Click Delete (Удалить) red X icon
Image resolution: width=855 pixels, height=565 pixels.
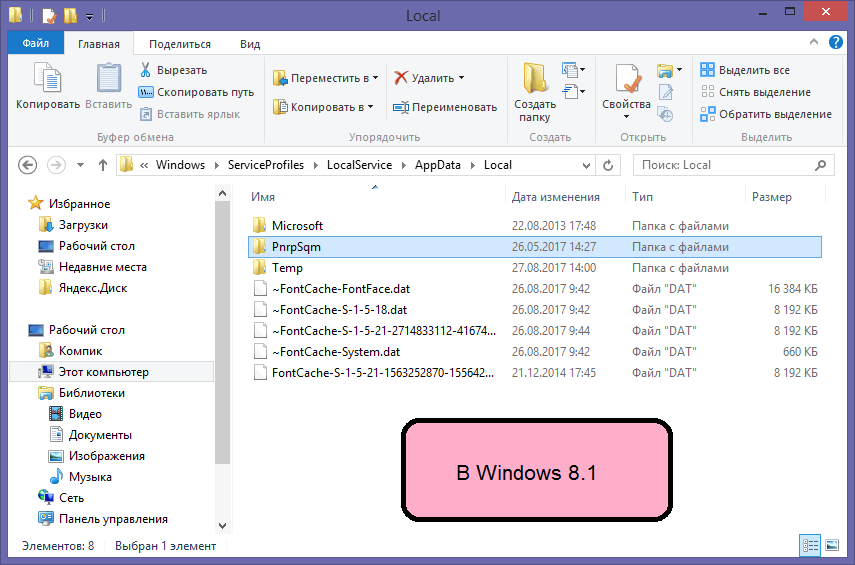pyautogui.click(x=401, y=78)
